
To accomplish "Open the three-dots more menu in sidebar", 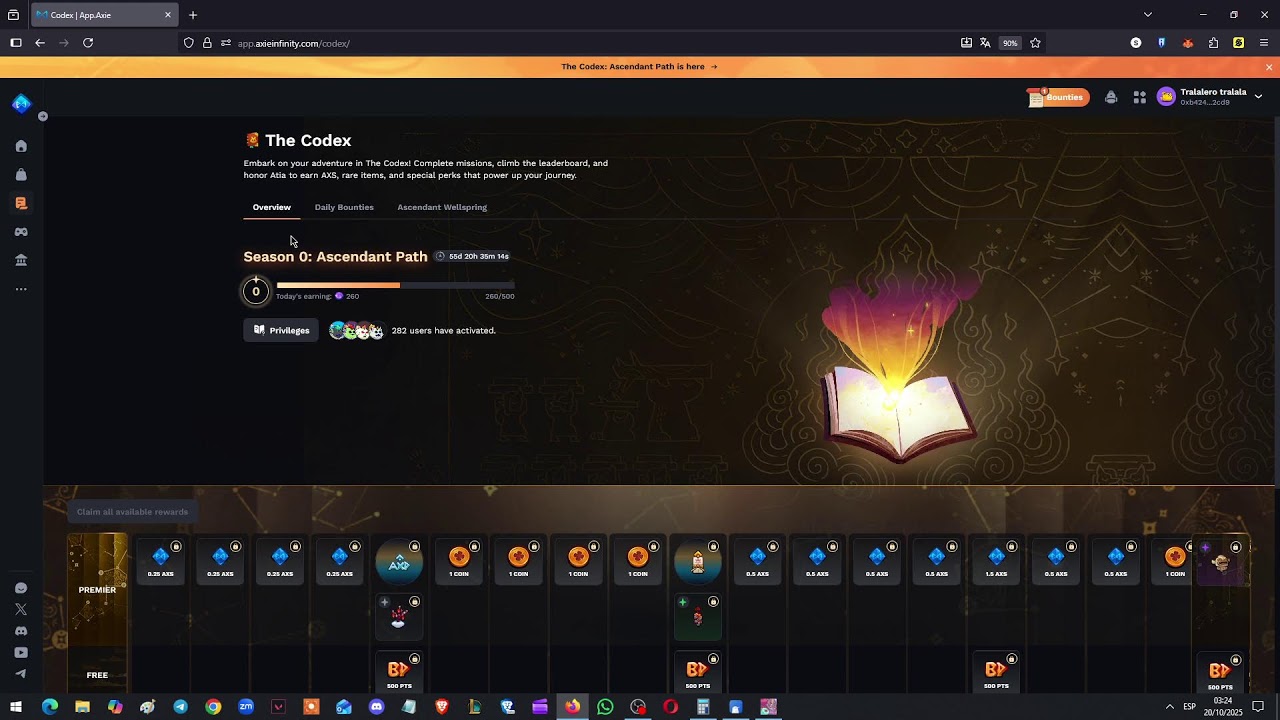I will 21,289.
